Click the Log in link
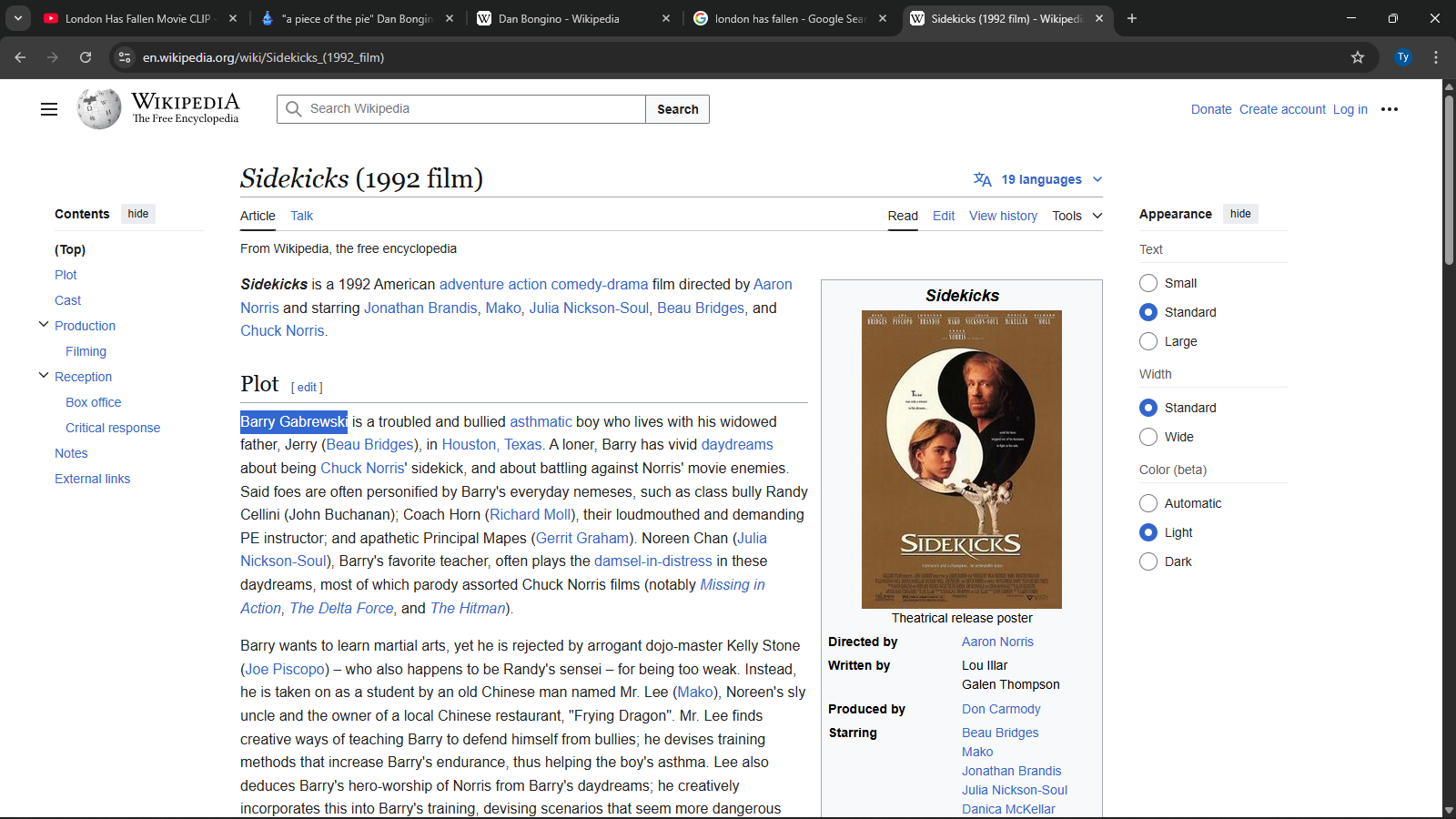Screen dimensions: 1456x819 point(1350,109)
